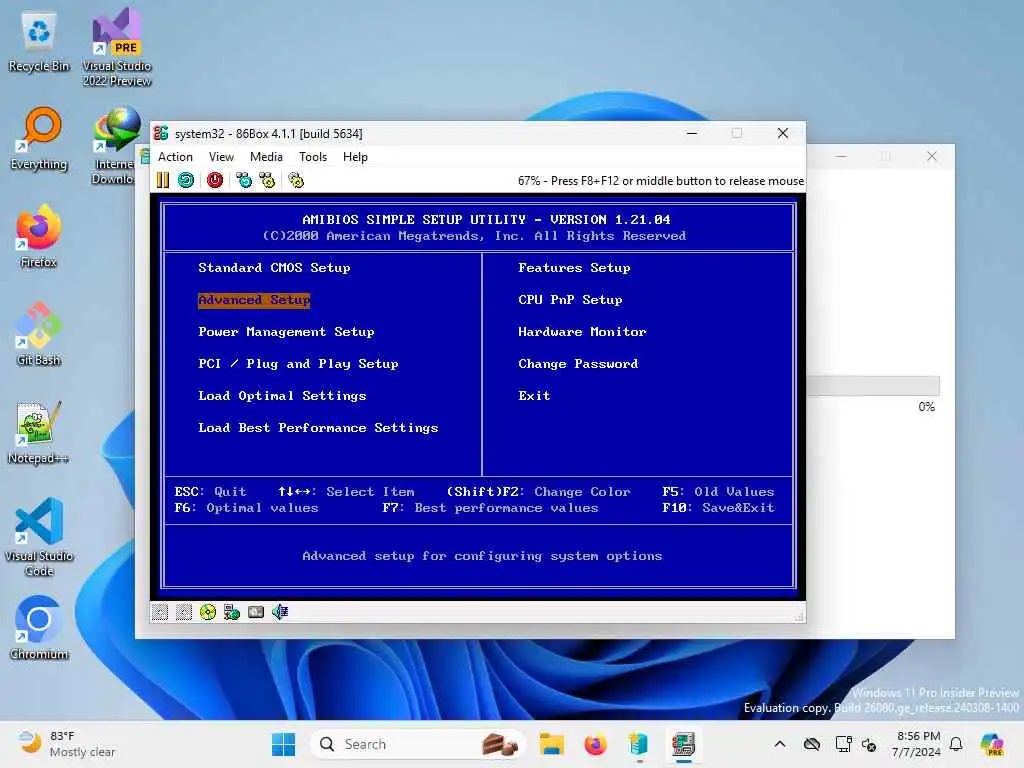Select 'Change Password' BIOS entry
Image resolution: width=1024 pixels, height=768 pixels.
[578, 364]
